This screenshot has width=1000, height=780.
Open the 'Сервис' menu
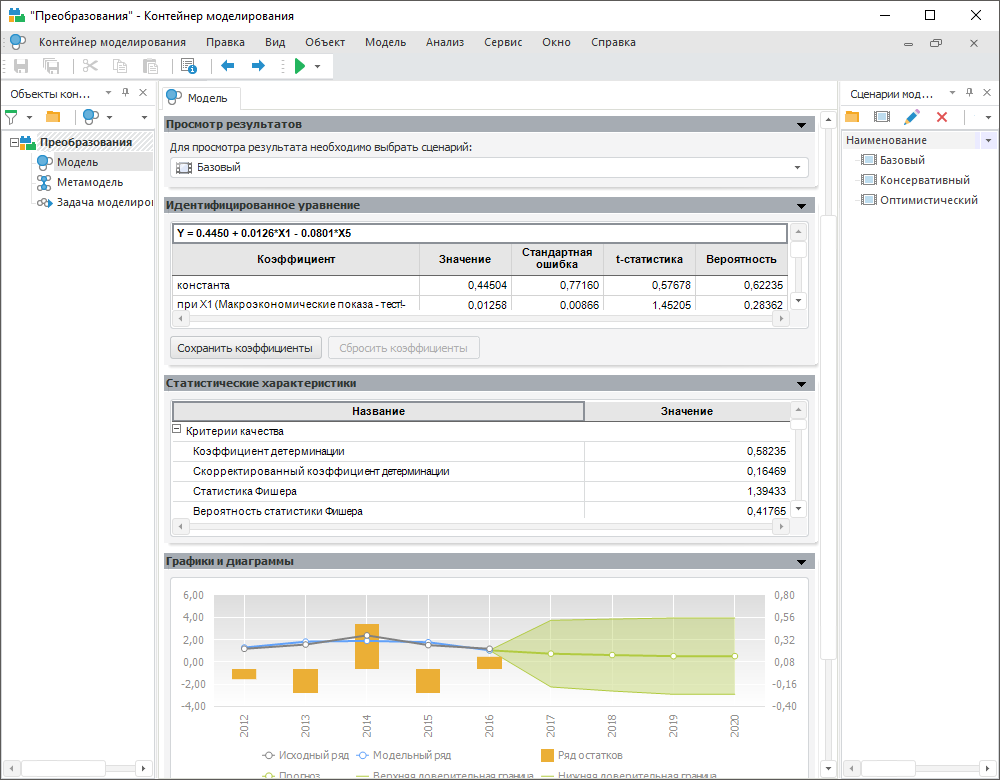click(502, 42)
